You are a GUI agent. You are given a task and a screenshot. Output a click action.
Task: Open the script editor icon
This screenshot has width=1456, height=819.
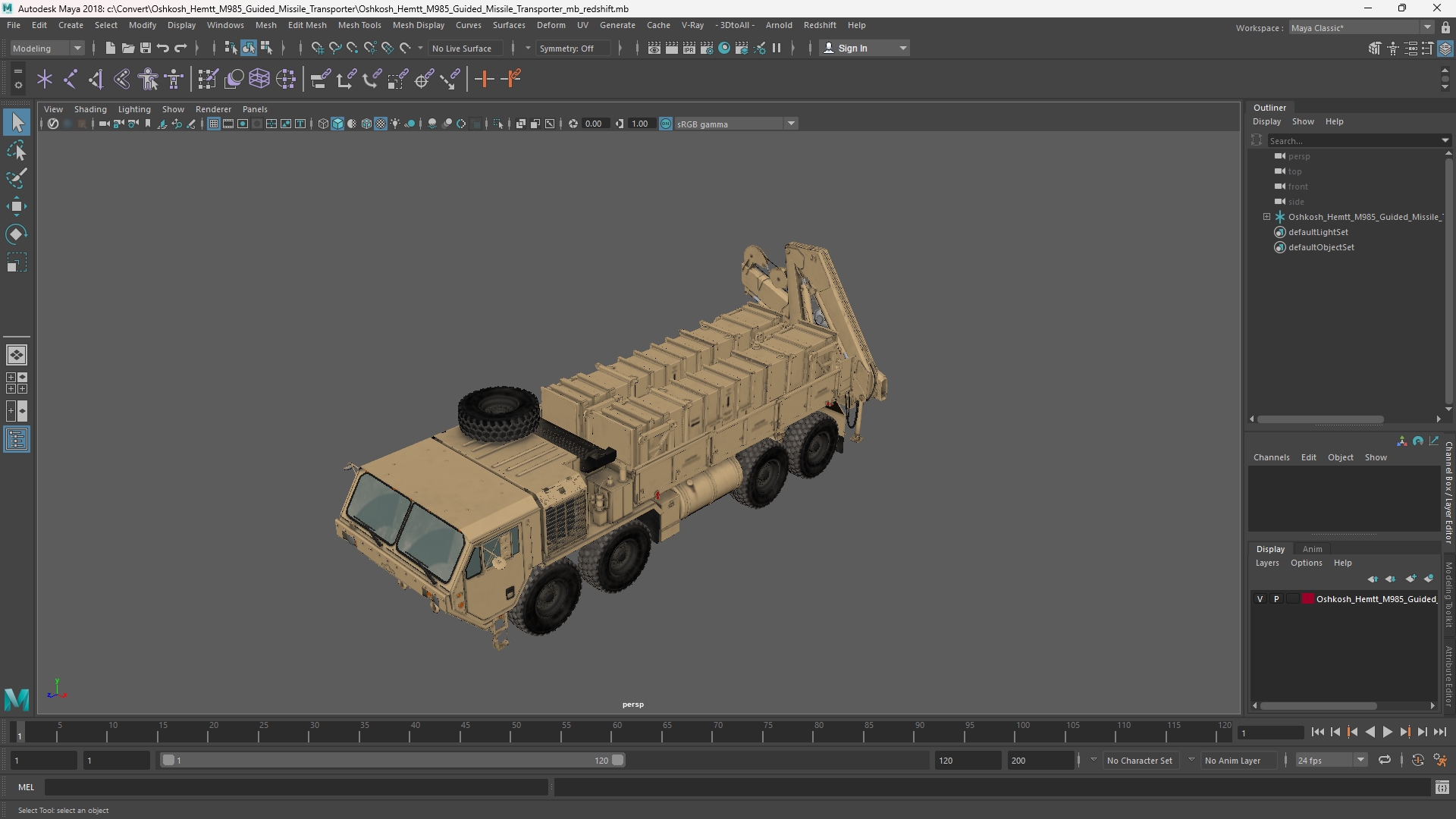pyautogui.click(x=1442, y=788)
